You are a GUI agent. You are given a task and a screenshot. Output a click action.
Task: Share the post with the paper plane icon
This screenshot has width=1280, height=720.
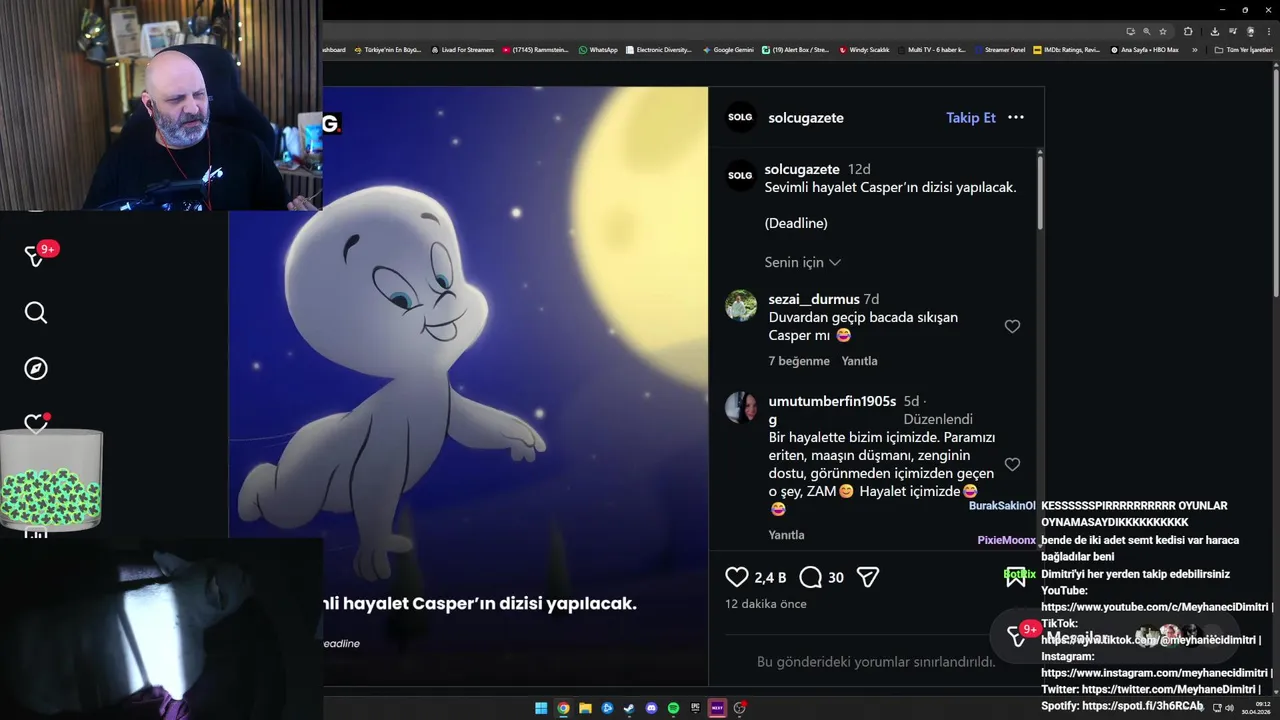868,577
